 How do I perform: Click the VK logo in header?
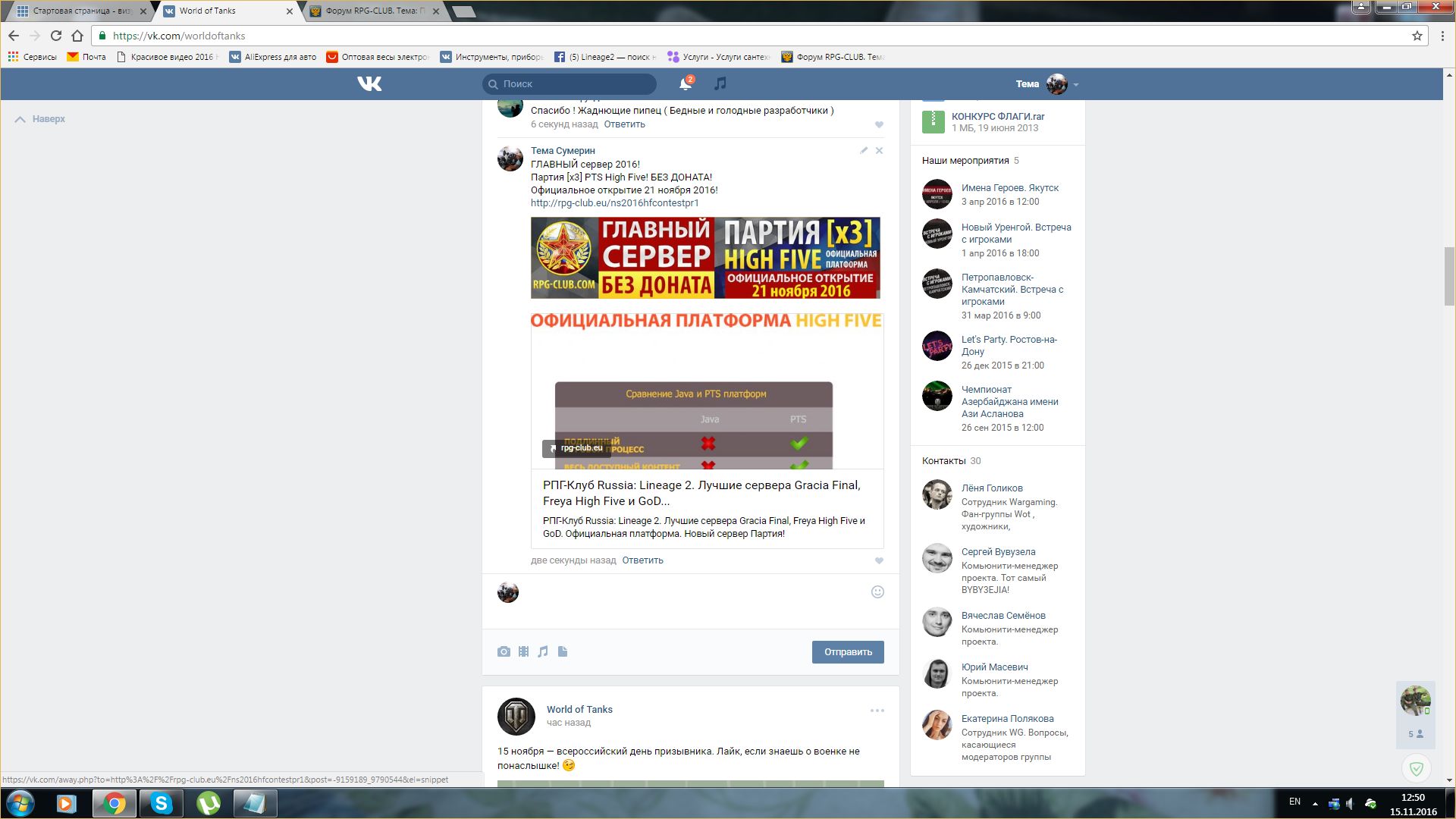[369, 83]
